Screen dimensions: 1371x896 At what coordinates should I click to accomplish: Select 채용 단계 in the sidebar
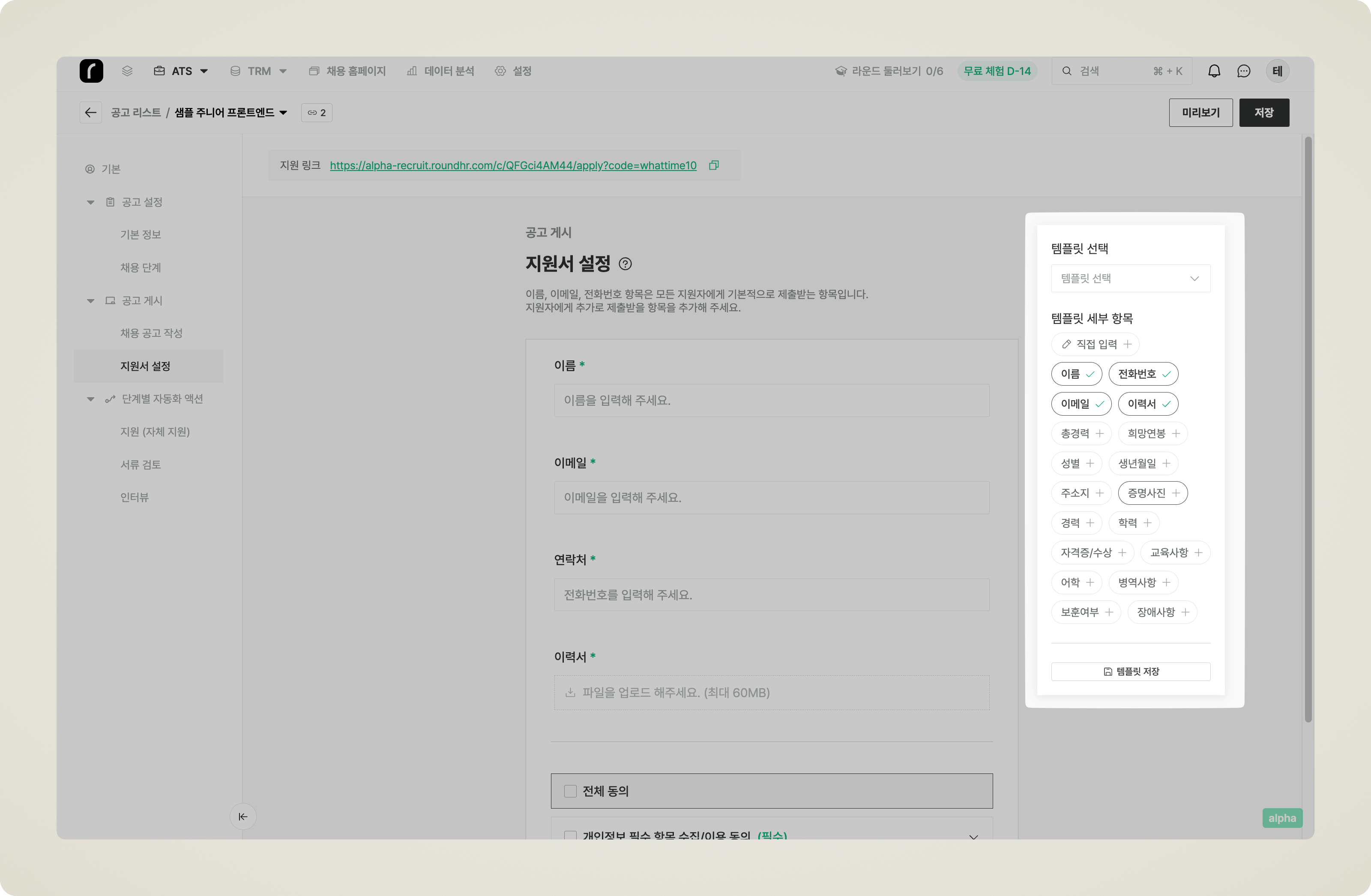click(141, 267)
